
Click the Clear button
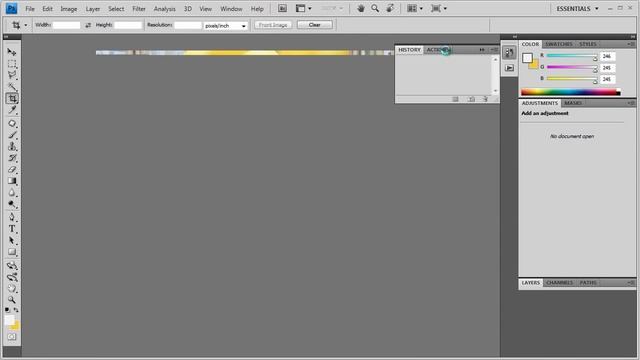pyautogui.click(x=314, y=25)
